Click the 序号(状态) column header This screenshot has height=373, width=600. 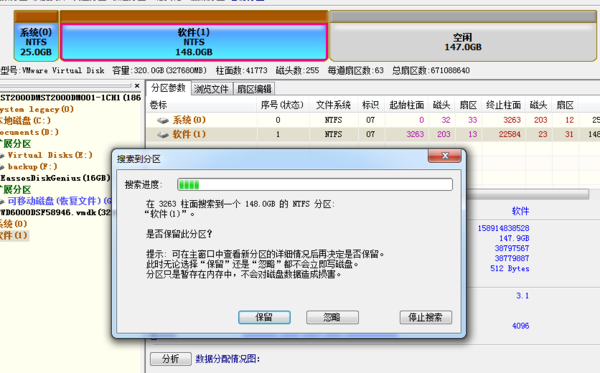click(x=283, y=105)
